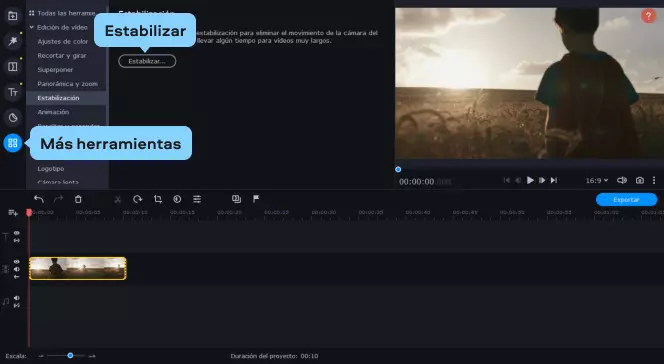
Task: Open the 16:9 aspect ratio dropdown
Action: point(597,180)
